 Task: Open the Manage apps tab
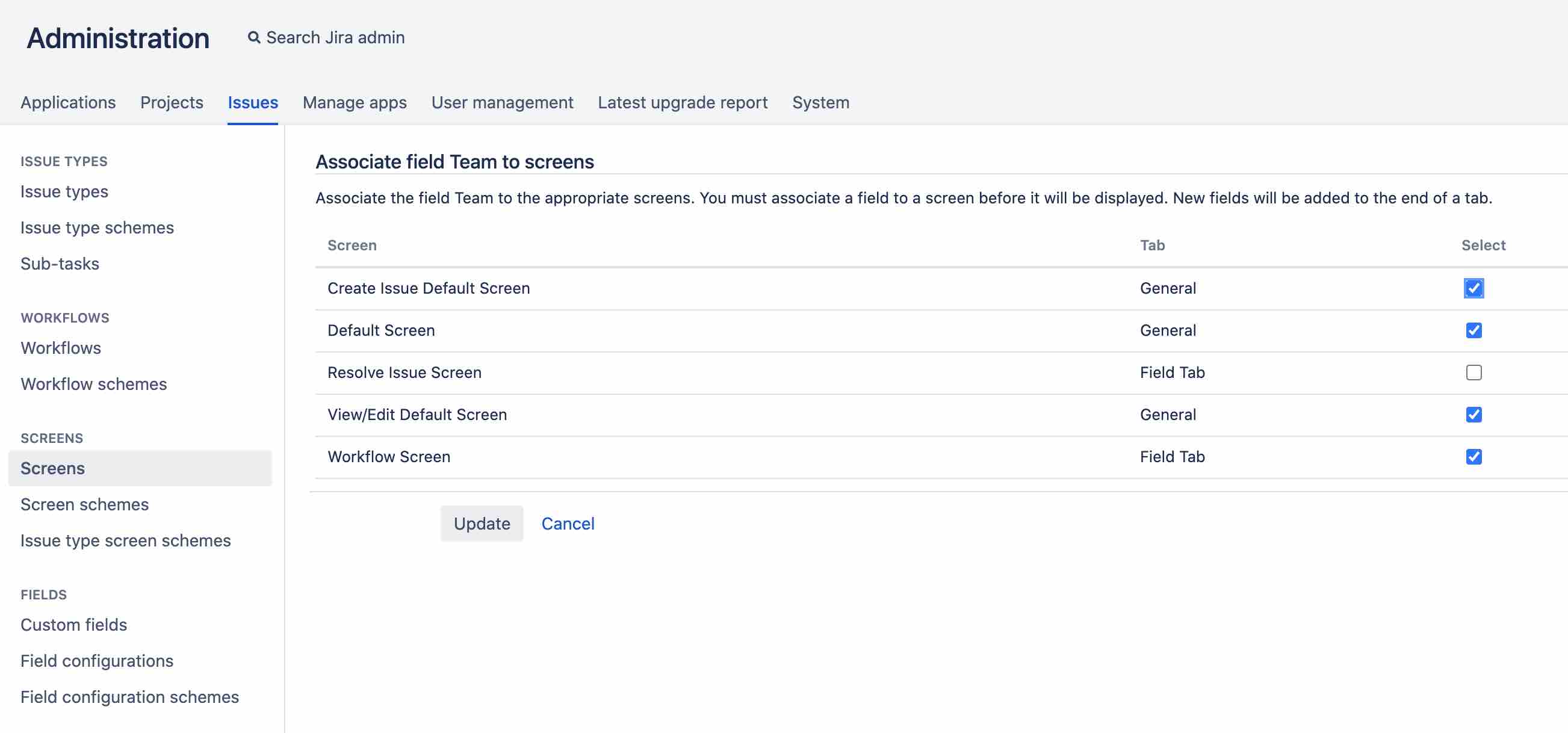355,102
